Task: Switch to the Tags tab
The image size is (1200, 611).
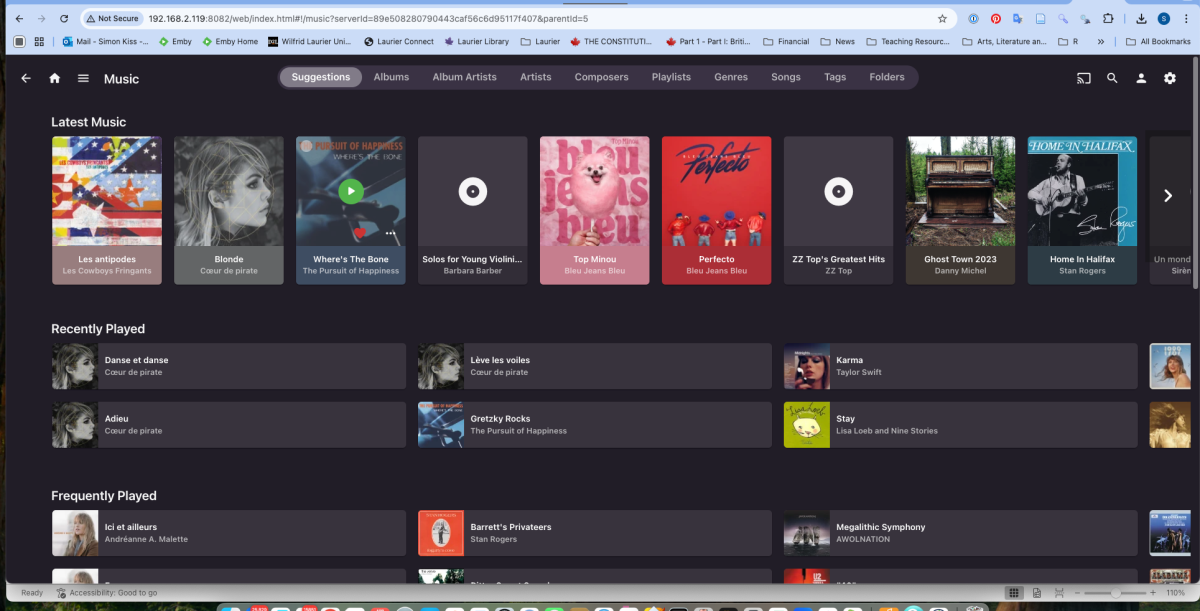Action: (x=835, y=77)
